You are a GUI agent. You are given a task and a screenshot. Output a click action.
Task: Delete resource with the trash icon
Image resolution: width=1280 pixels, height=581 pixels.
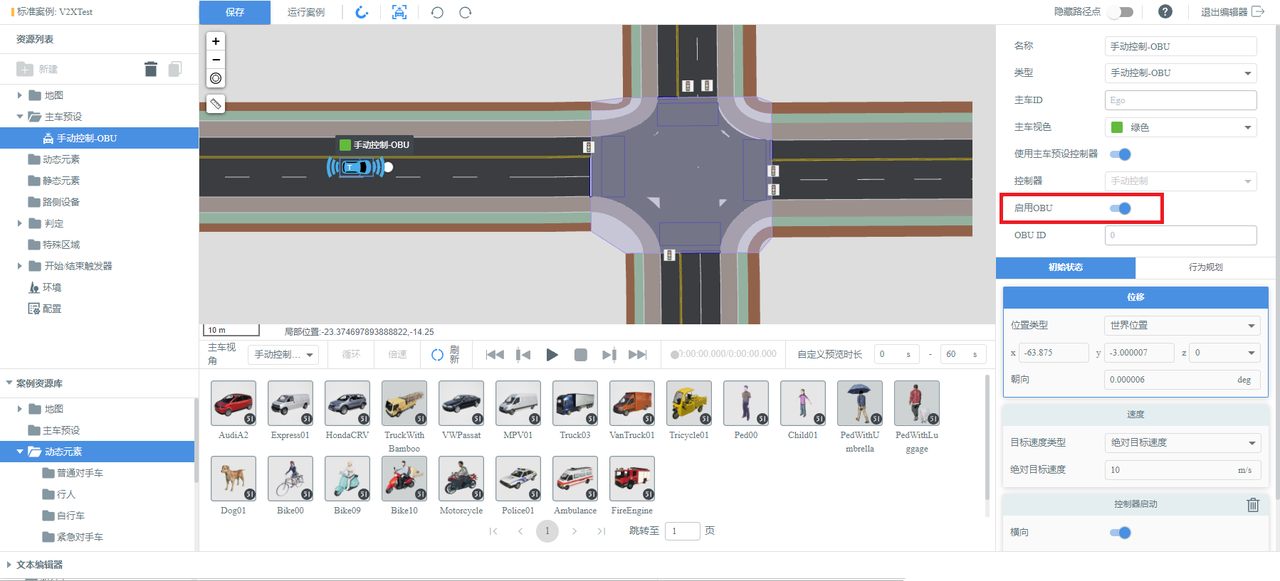pyautogui.click(x=151, y=69)
